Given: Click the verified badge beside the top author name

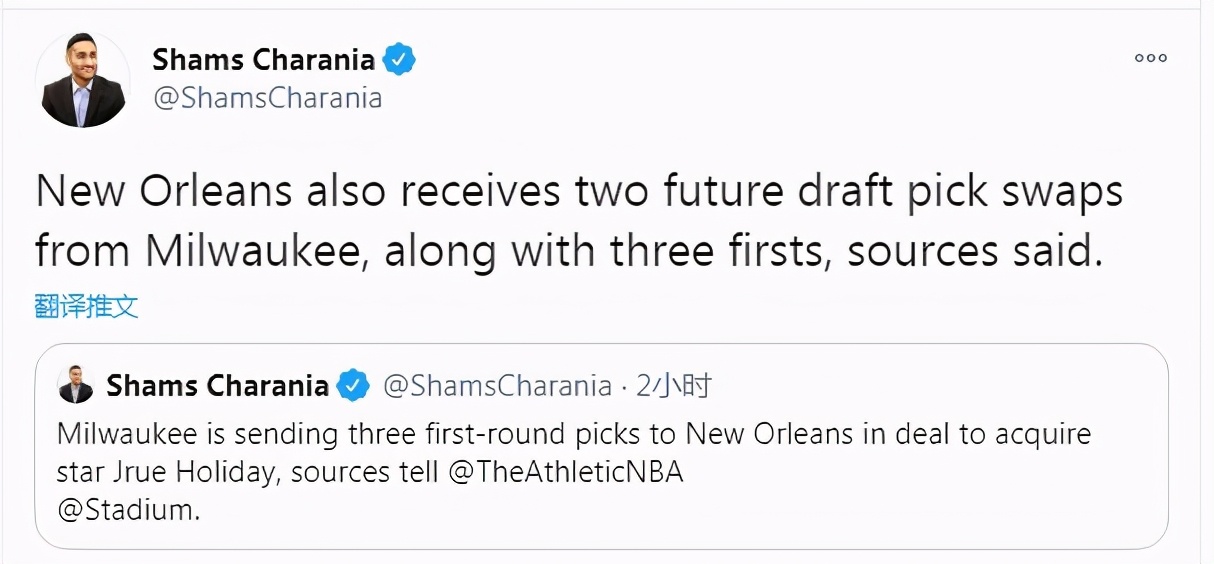Looking at the screenshot, I should pos(400,60).
